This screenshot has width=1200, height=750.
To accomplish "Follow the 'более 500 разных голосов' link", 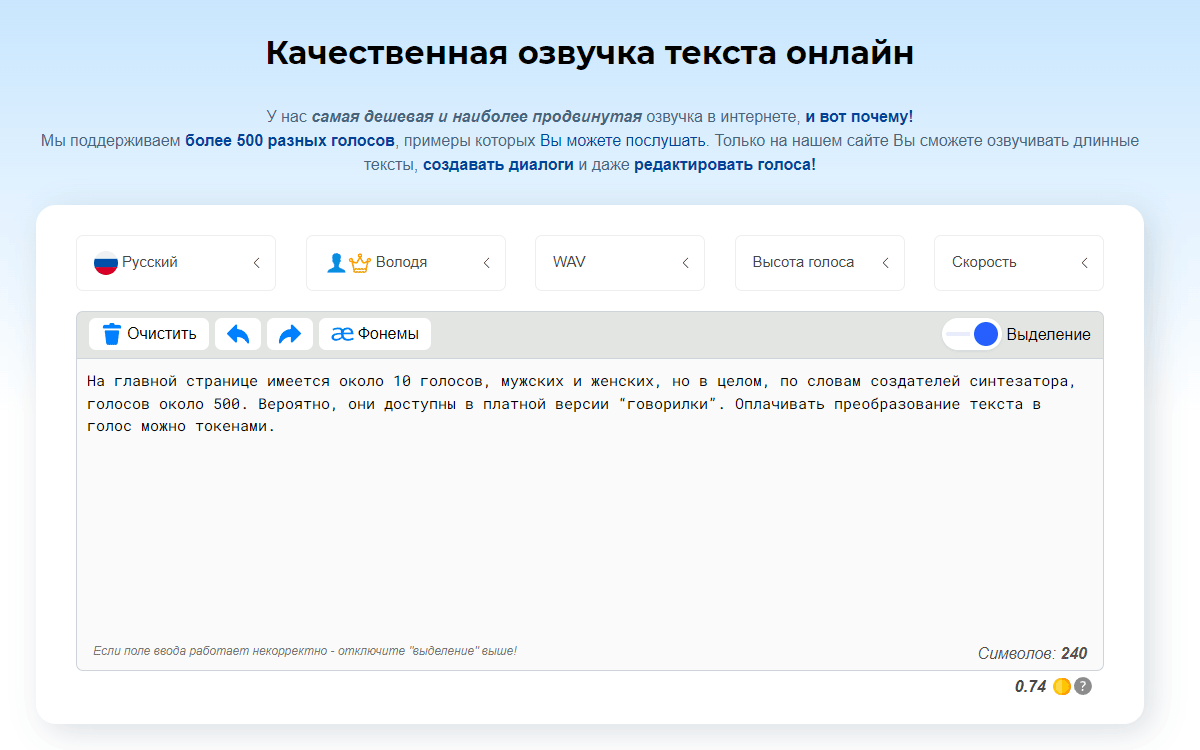I will coord(290,140).
